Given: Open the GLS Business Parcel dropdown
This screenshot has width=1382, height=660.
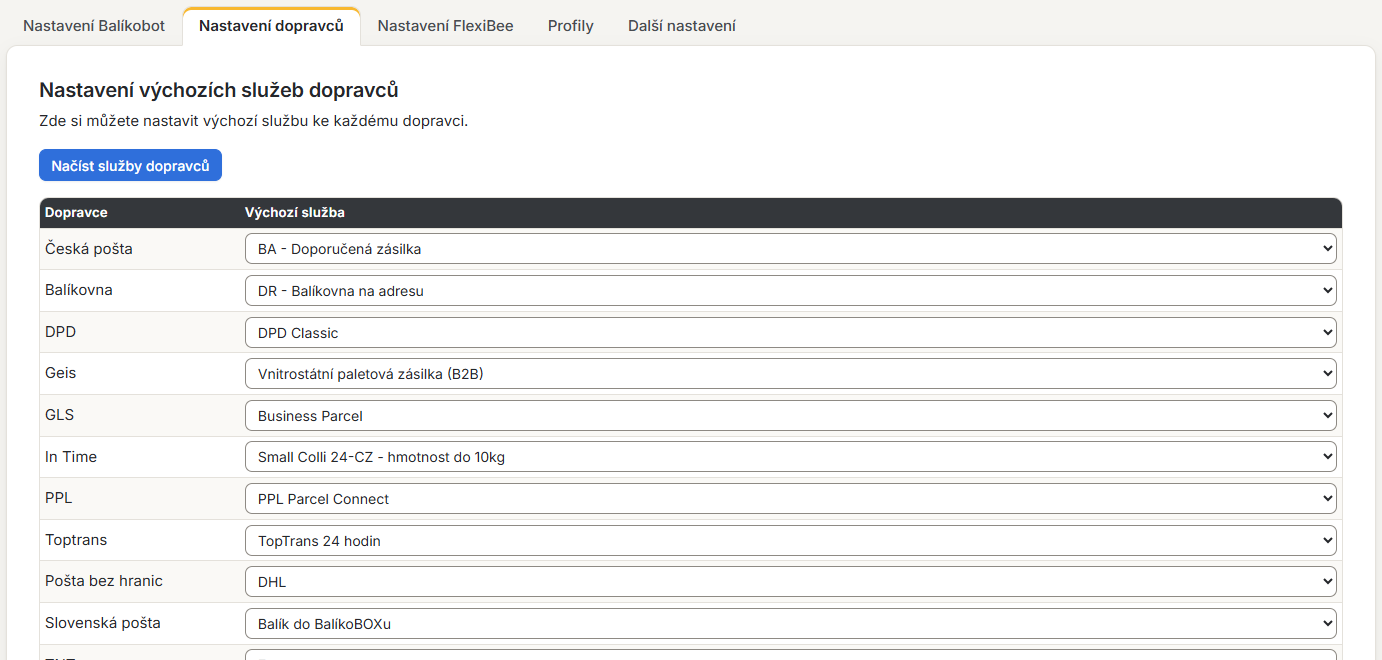Looking at the screenshot, I should (x=790, y=415).
